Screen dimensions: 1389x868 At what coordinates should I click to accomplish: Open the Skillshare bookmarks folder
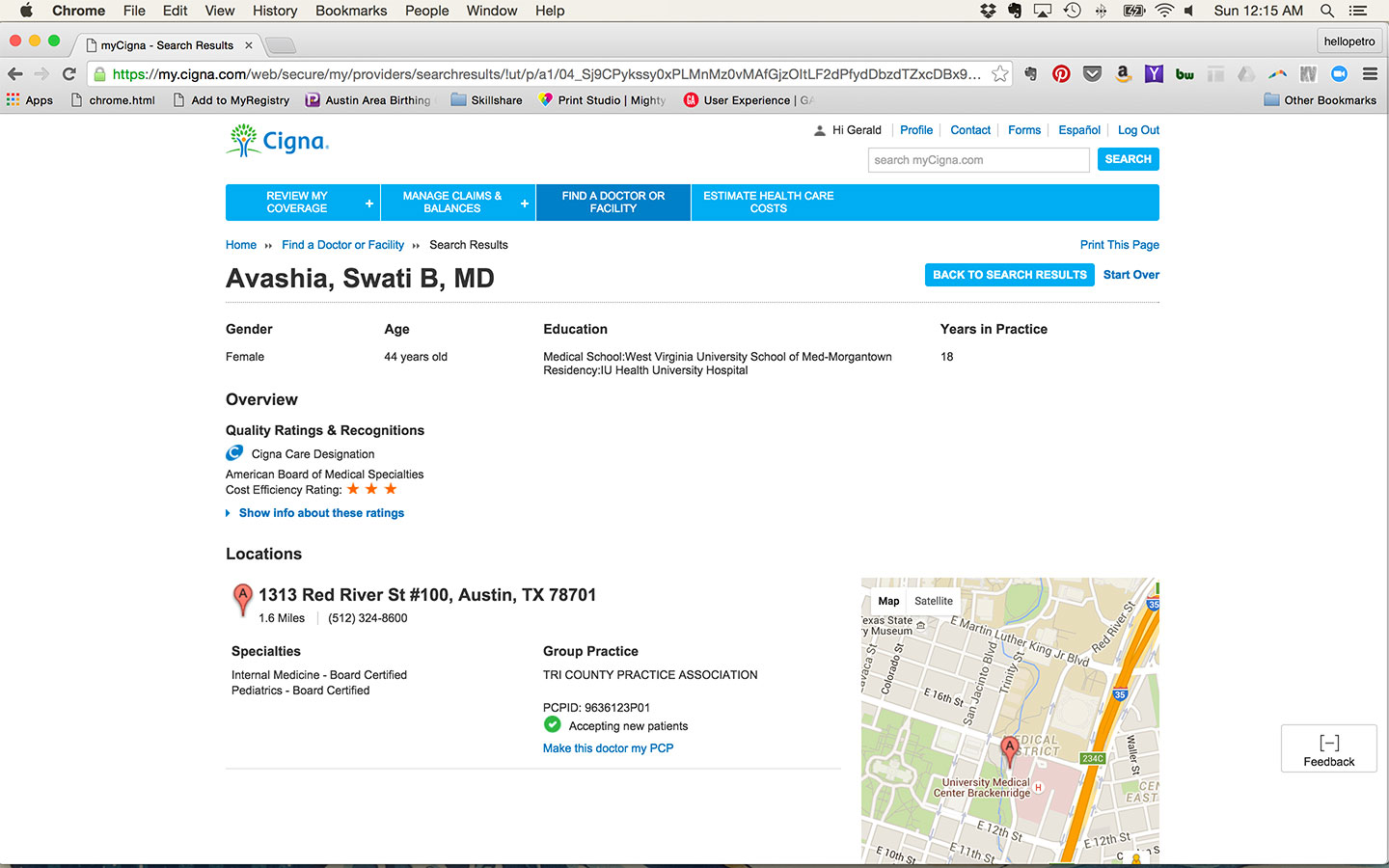coord(487,100)
